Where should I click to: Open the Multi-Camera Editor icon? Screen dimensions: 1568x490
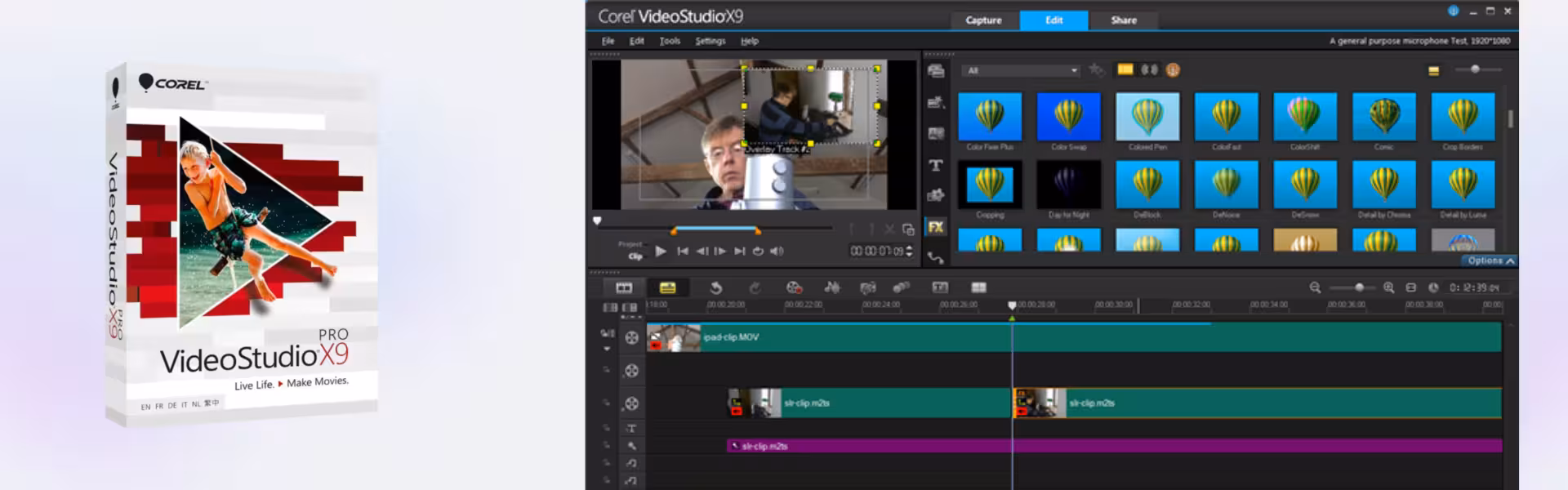click(x=979, y=287)
